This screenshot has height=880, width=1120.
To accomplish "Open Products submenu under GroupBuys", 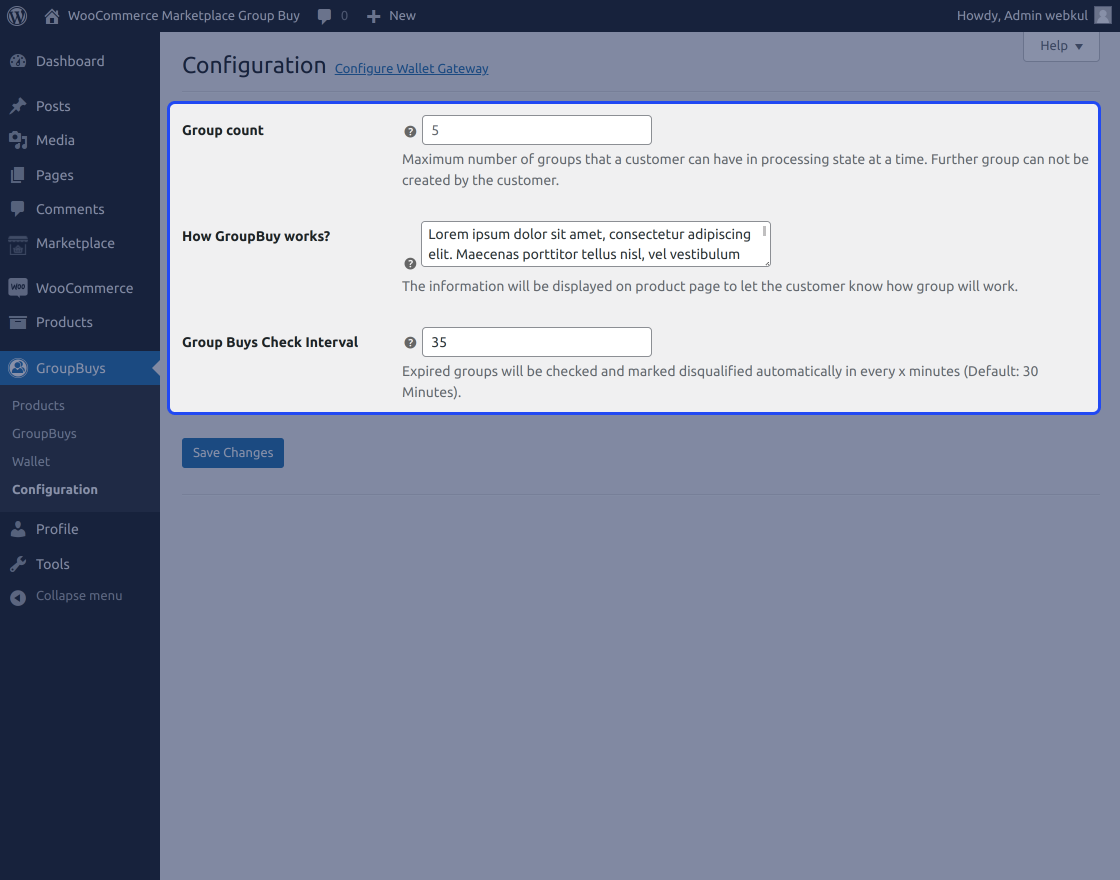I will (x=39, y=406).
